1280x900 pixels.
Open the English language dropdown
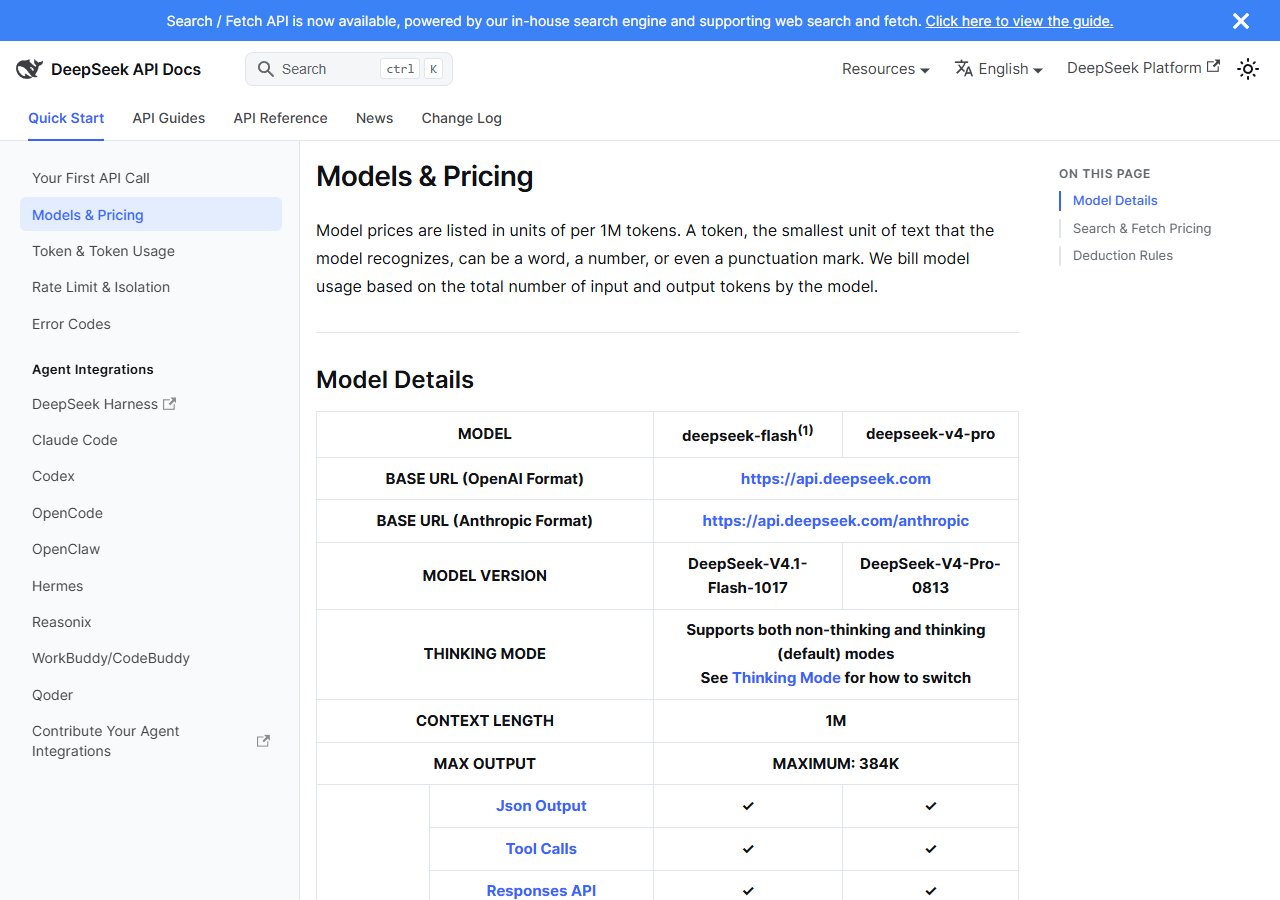[999, 69]
